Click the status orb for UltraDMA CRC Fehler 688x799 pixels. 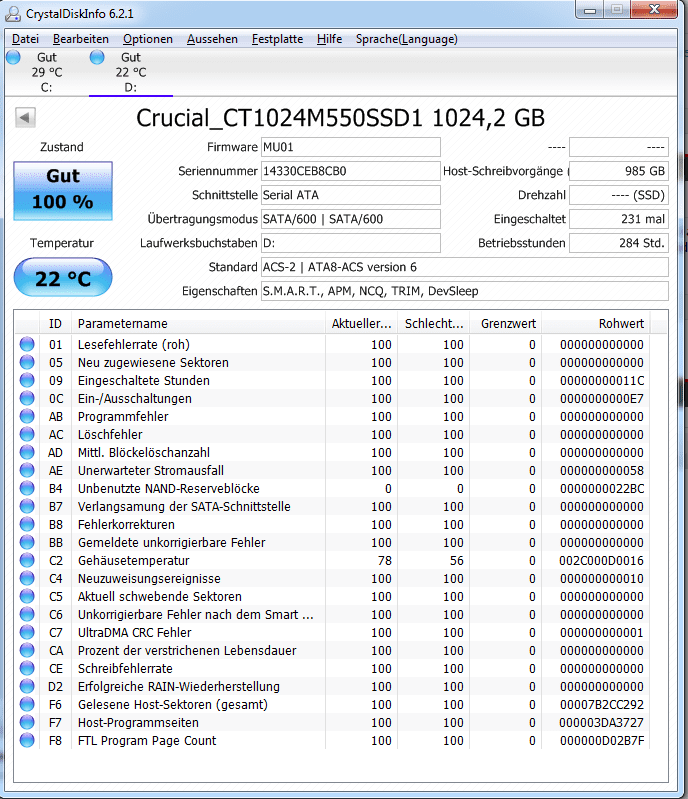(x=27, y=632)
